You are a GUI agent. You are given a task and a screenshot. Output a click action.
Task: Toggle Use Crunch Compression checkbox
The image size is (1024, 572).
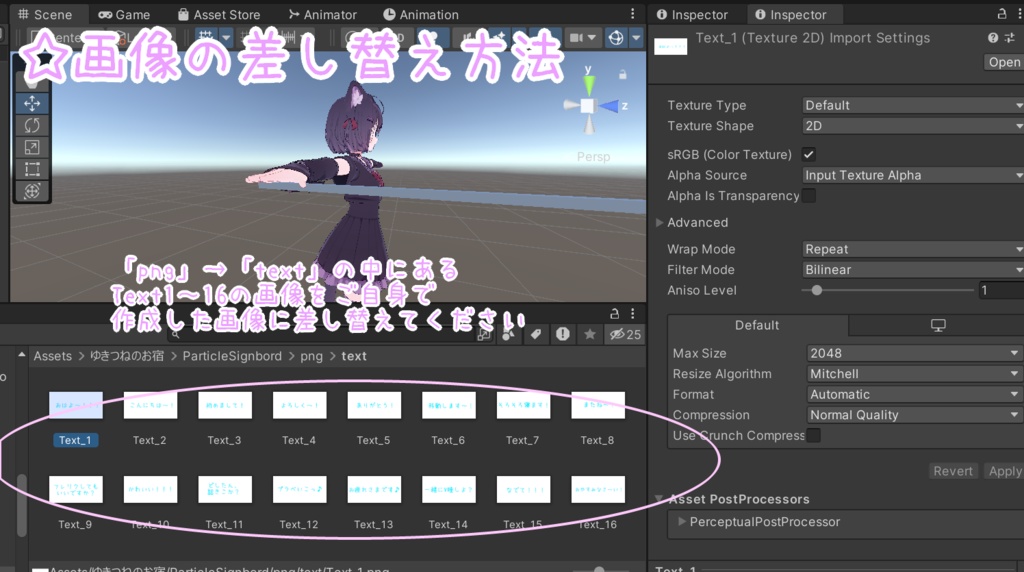[x=813, y=436]
